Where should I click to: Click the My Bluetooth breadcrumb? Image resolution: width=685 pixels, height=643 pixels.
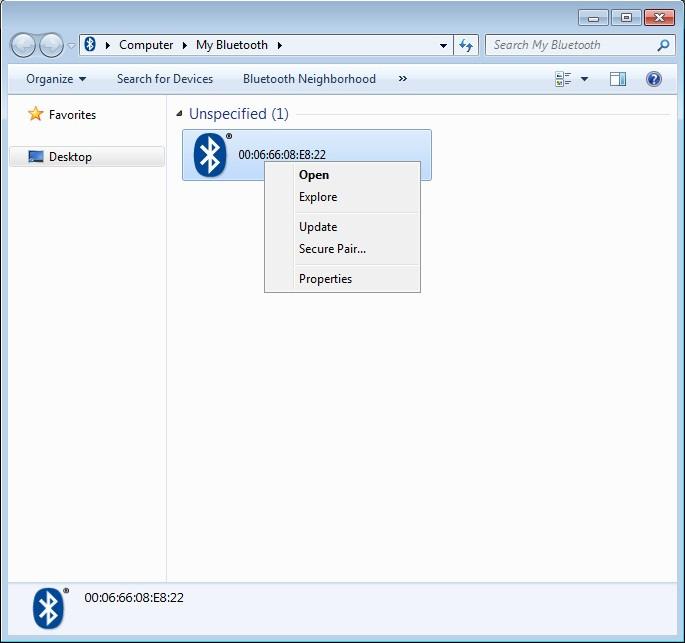232,45
